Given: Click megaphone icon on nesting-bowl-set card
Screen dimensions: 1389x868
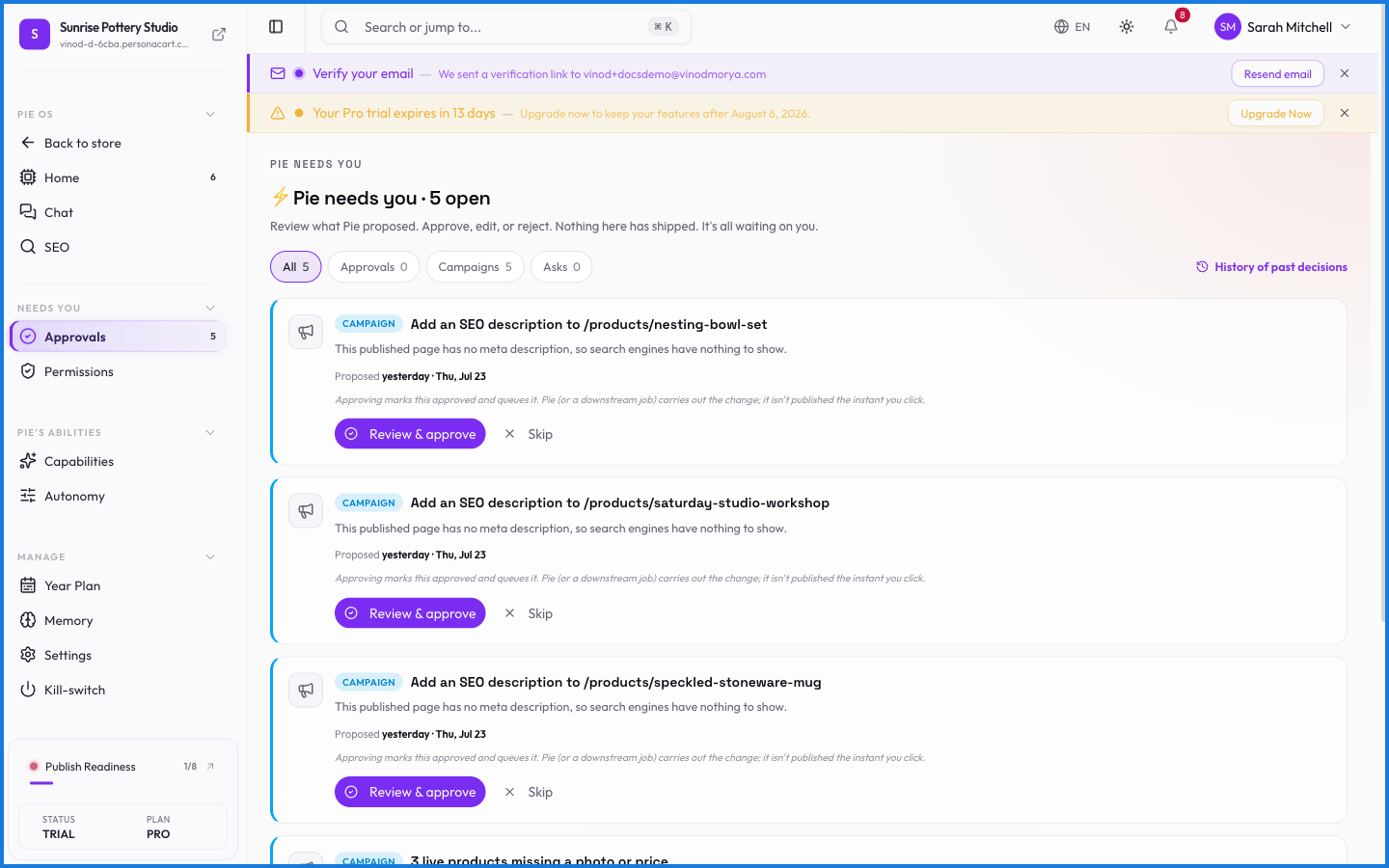Looking at the screenshot, I should (306, 332).
